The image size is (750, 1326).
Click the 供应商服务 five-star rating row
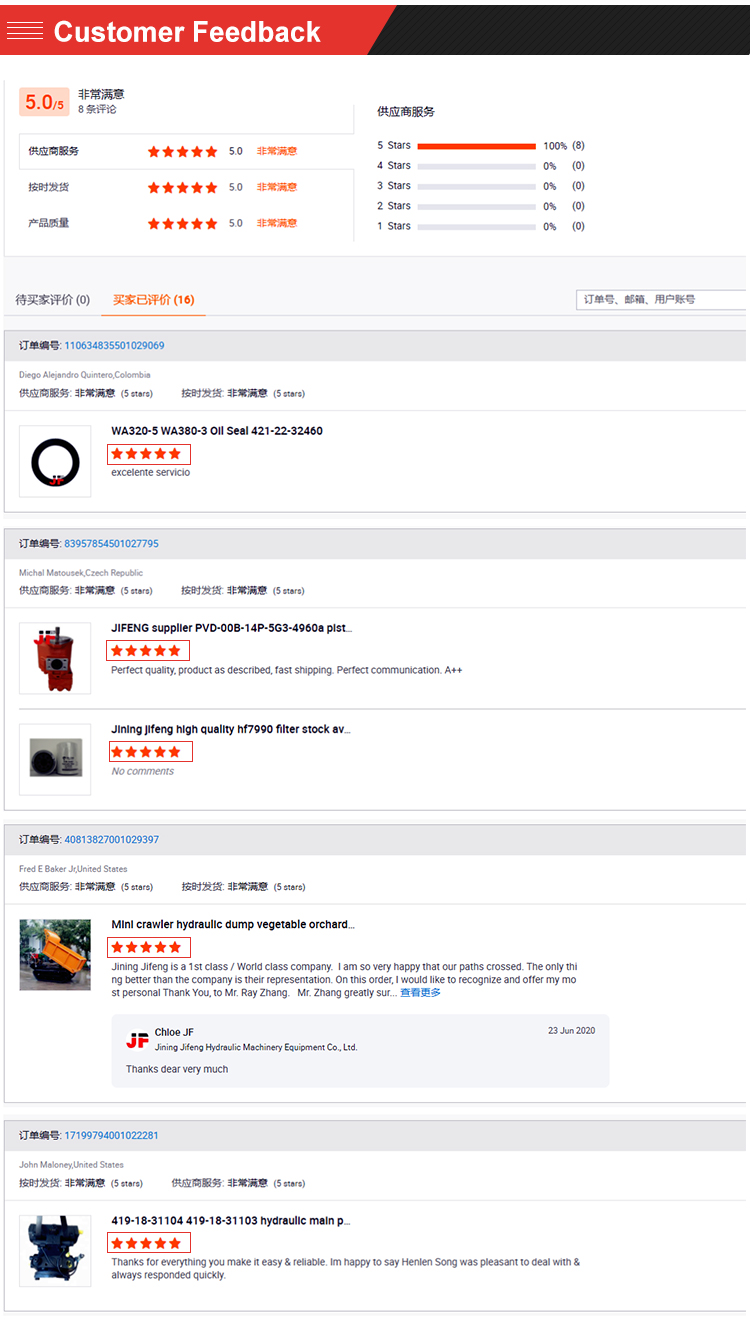coord(182,152)
